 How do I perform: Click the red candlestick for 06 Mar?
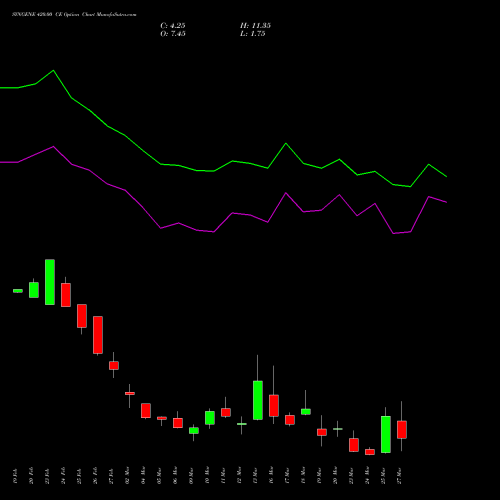click(178, 423)
